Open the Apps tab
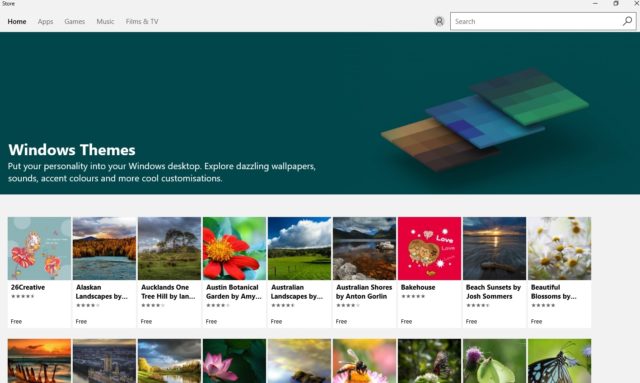The image size is (640, 383). click(45, 21)
